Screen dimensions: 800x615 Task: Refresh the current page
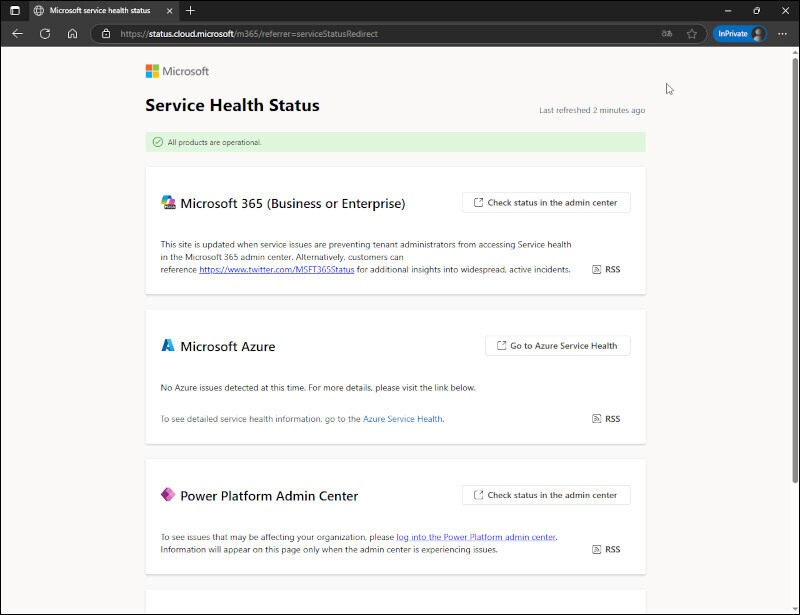pyautogui.click(x=45, y=34)
